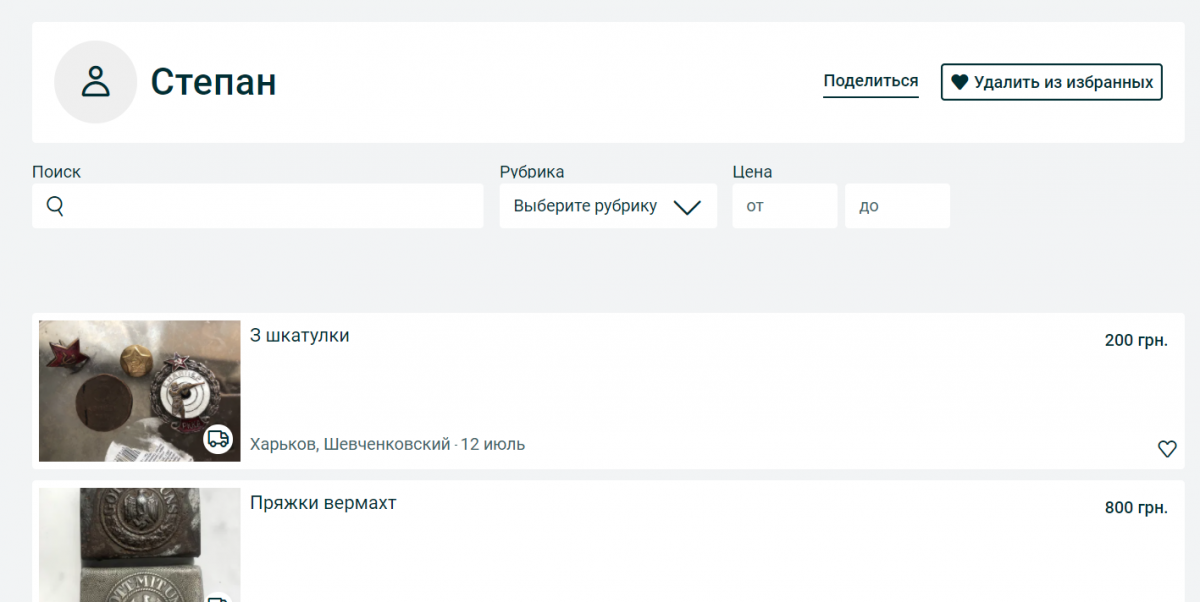Remove Степан from favorites
Screen dimensions: 1200x602
(1051, 82)
